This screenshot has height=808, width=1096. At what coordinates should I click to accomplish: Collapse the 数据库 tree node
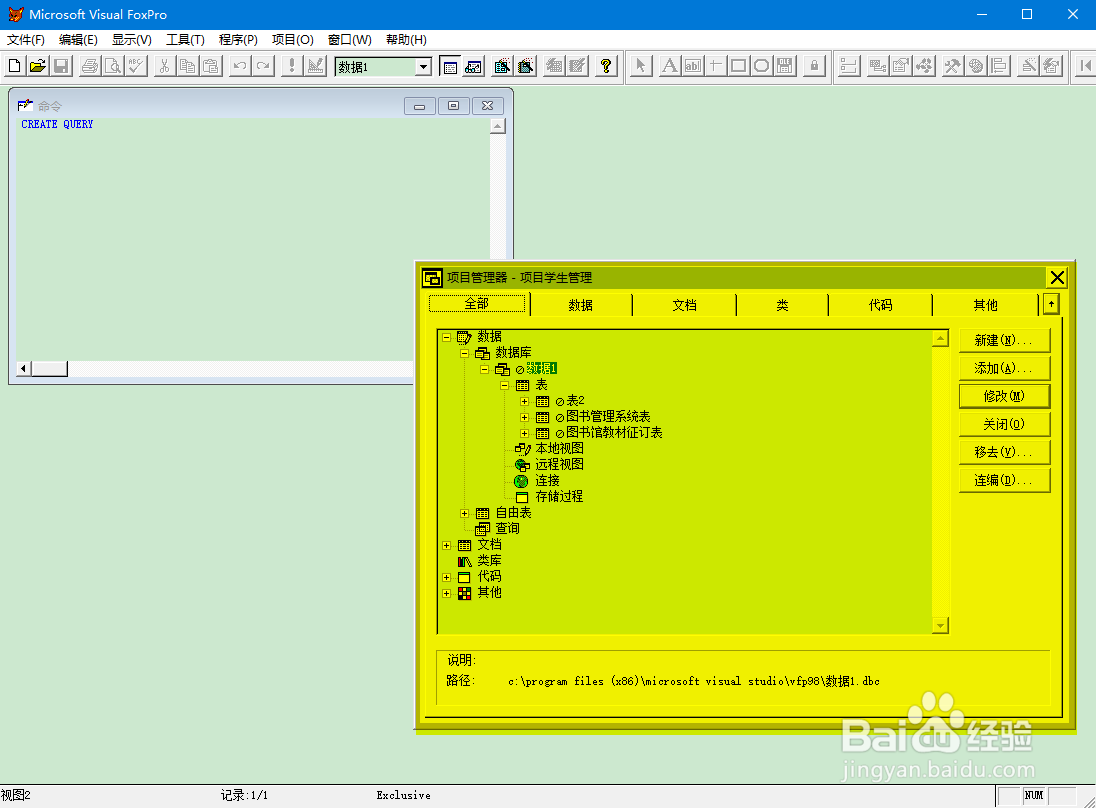coord(464,353)
